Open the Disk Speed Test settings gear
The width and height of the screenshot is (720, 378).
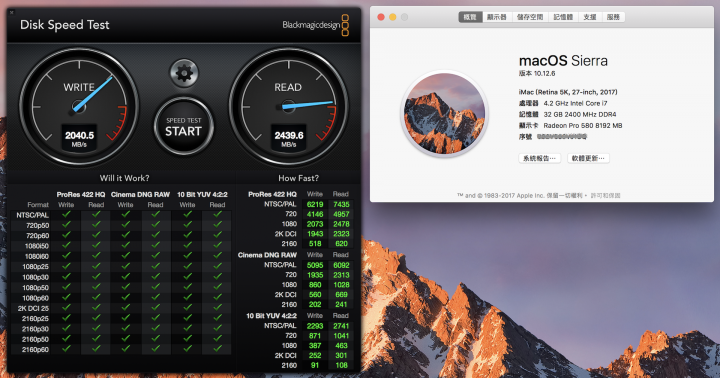[x=184, y=73]
